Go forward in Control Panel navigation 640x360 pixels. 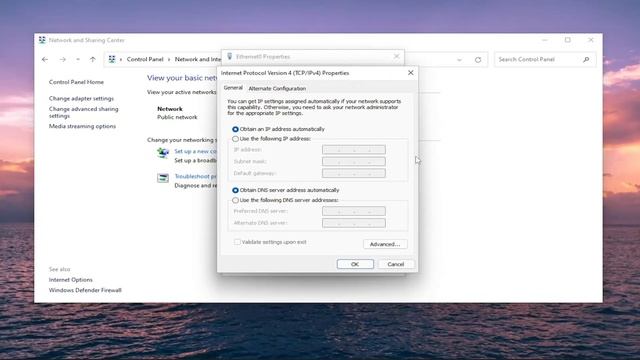point(62,60)
